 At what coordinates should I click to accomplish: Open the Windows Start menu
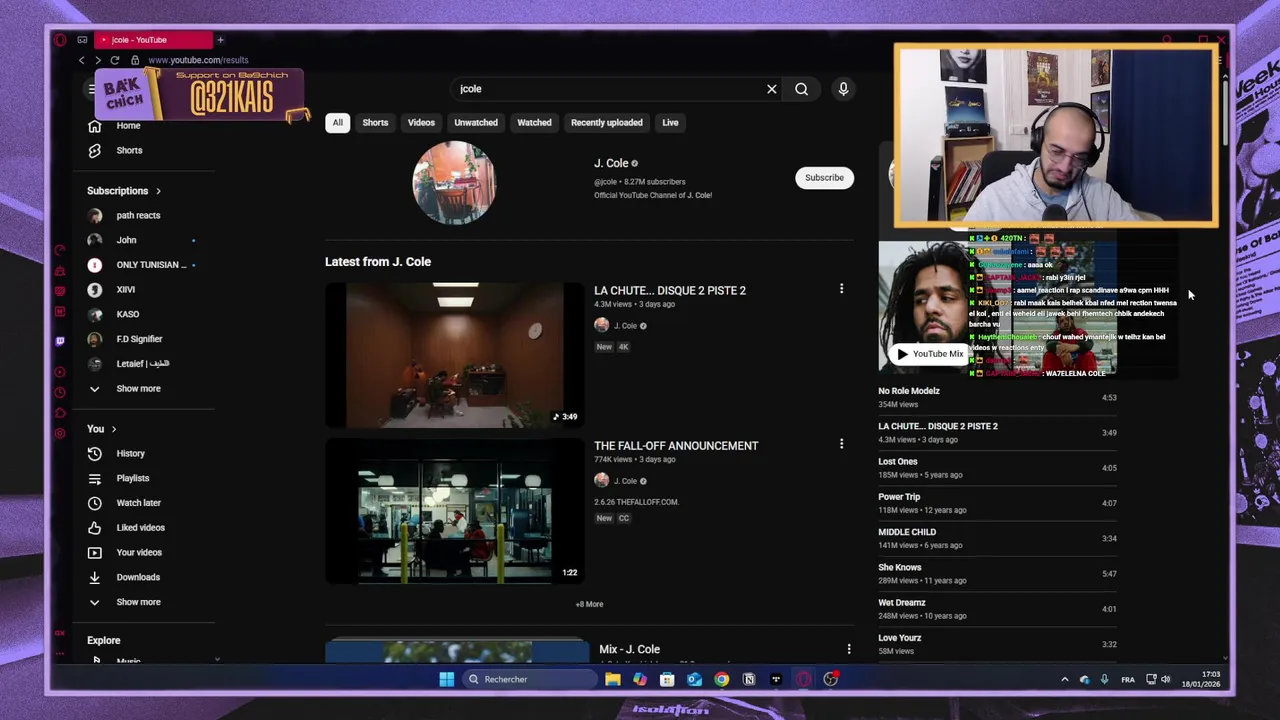[x=446, y=679]
